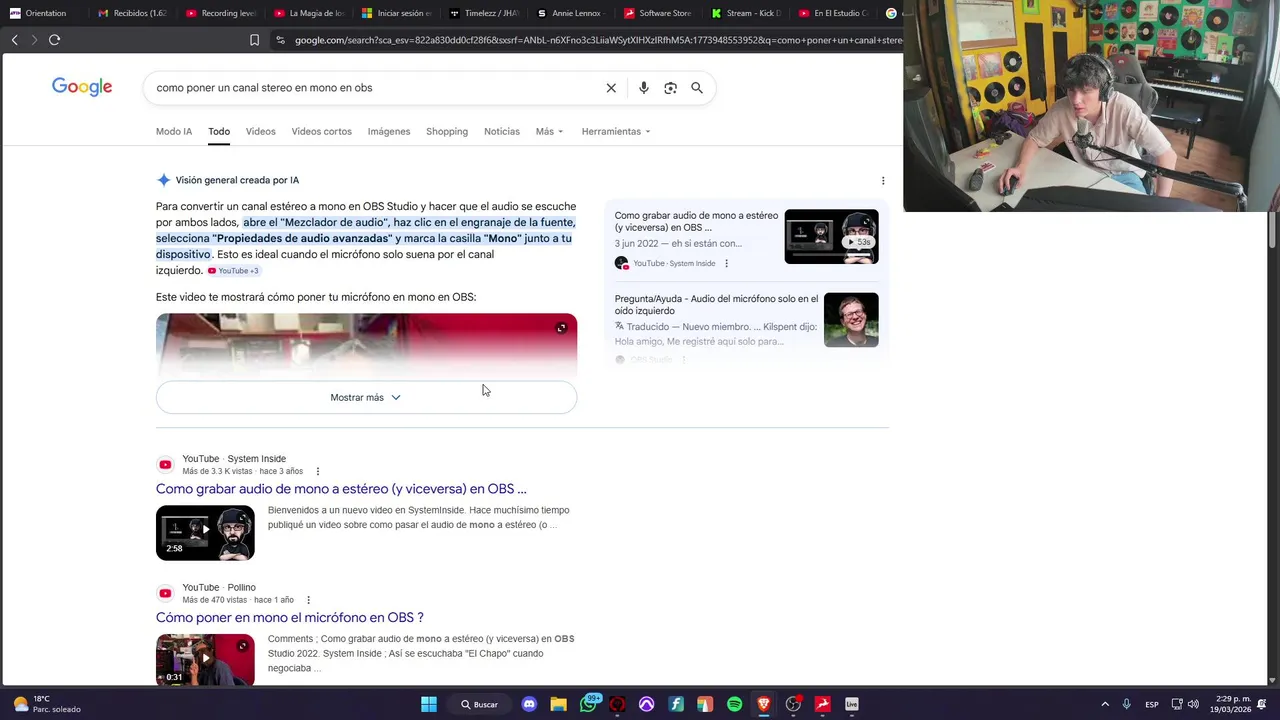1280x720 pixels.
Task: Open three-dot menu of Pollino result
Action: [308, 600]
